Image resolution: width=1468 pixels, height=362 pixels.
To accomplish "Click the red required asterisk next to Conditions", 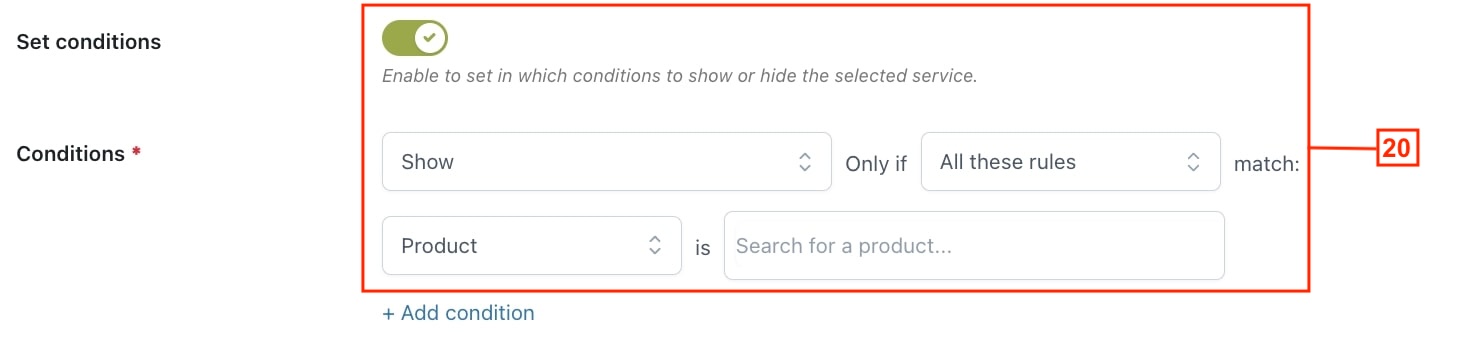I will [136, 152].
